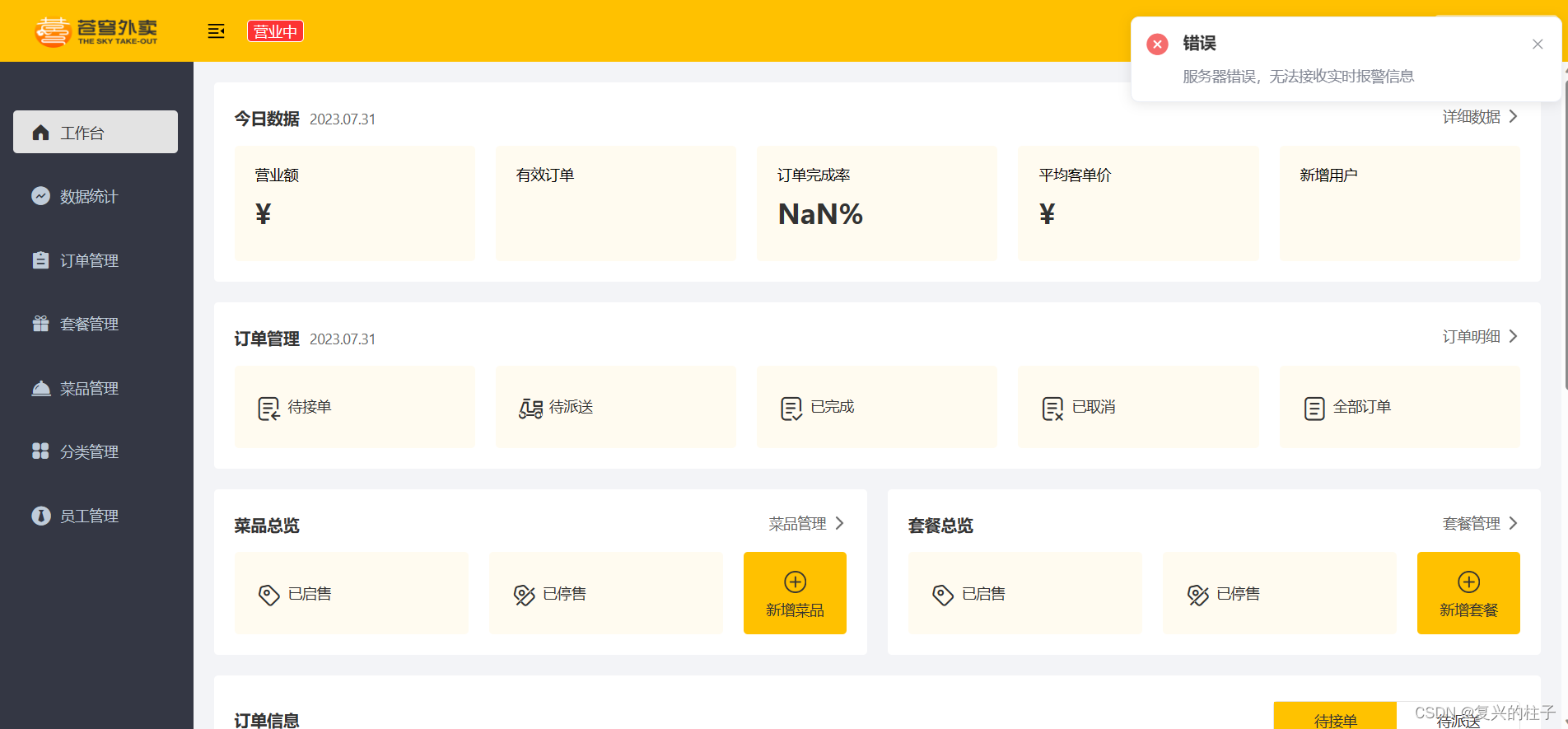Open 工作台 in the sidebar
The width and height of the screenshot is (1568, 729).
[96, 132]
